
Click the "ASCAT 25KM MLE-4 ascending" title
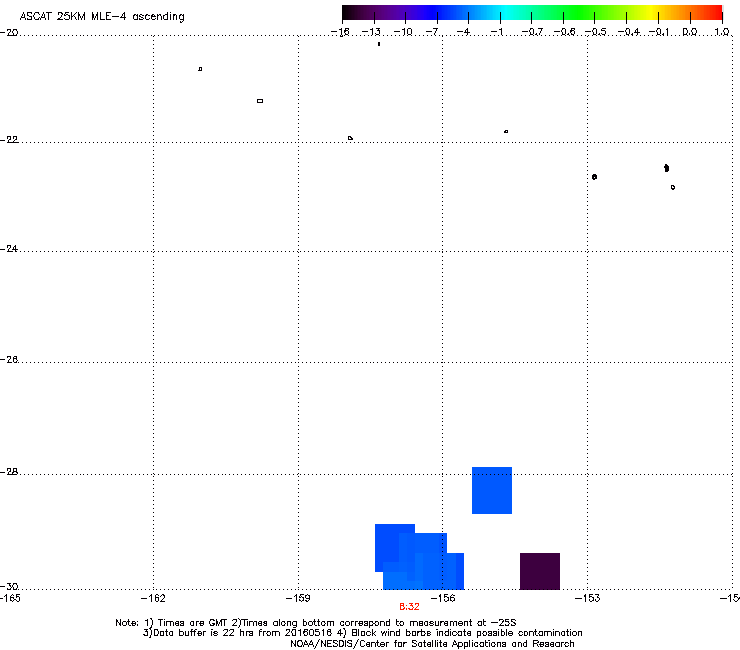[102, 17]
